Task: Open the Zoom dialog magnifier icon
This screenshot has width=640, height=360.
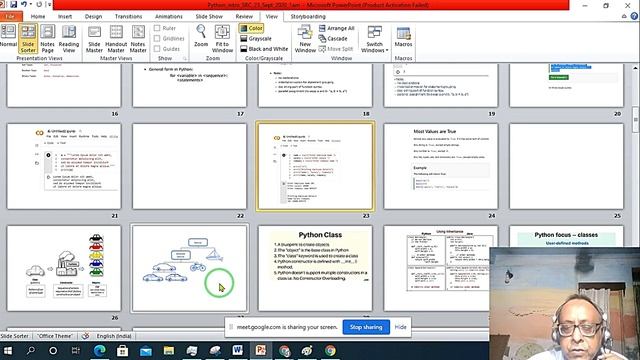Action: tap(201, 36)
